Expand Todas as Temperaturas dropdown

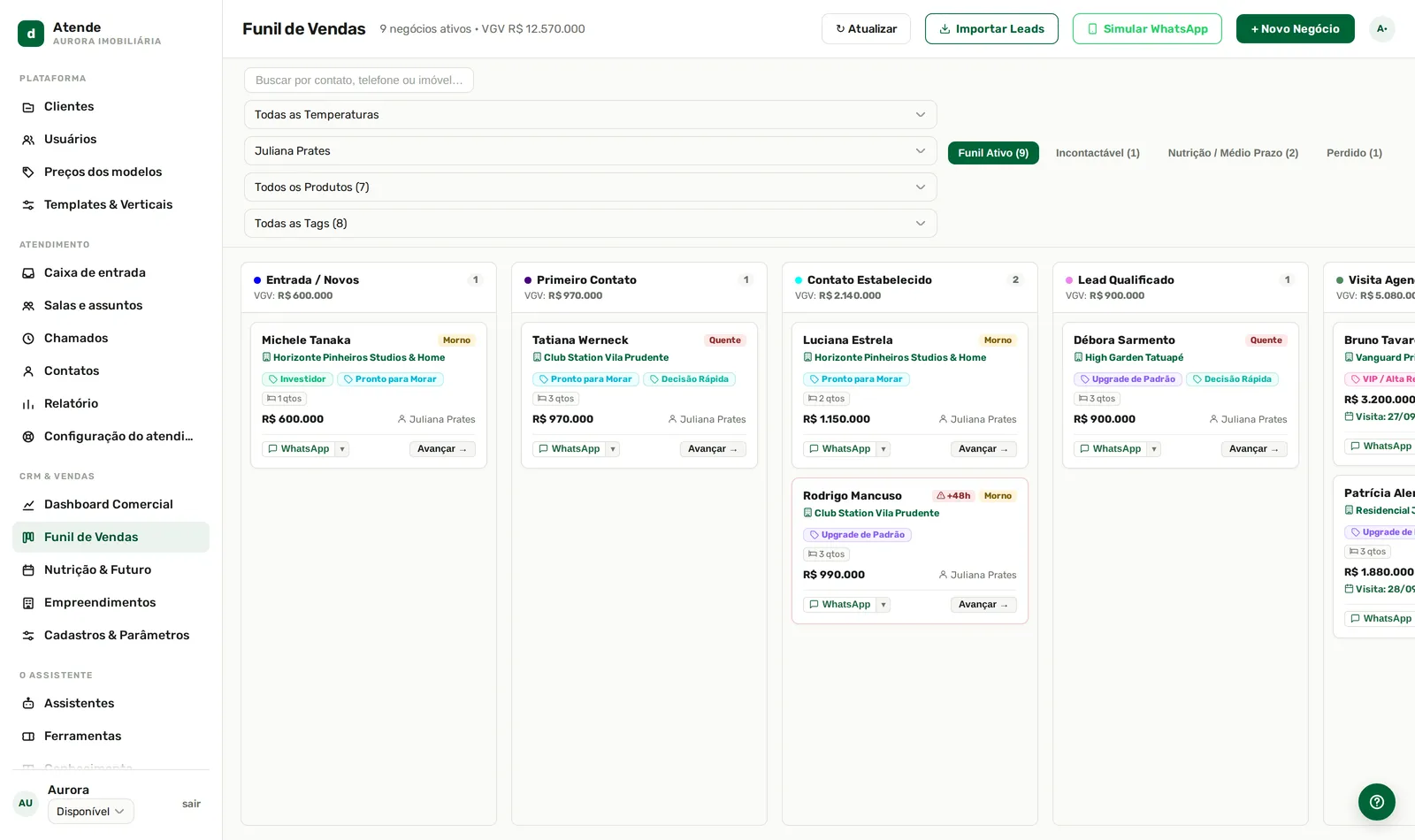pos(590,114)
